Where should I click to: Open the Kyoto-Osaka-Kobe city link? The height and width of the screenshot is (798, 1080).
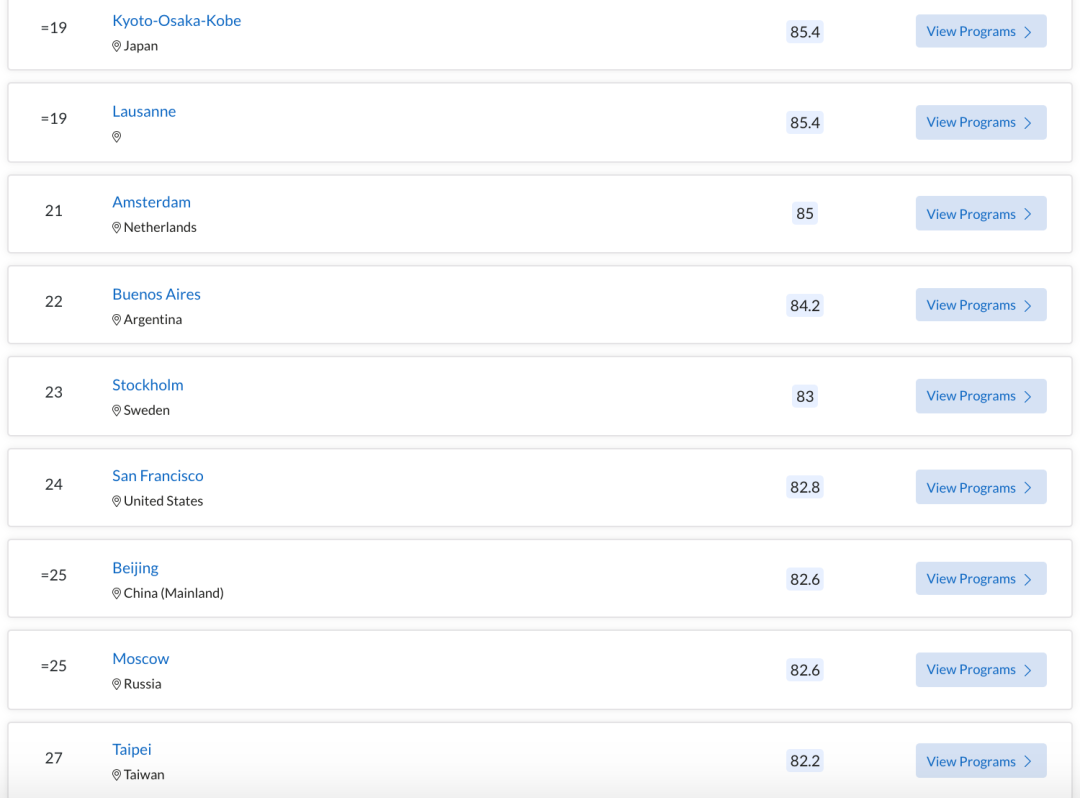[176, 21]
